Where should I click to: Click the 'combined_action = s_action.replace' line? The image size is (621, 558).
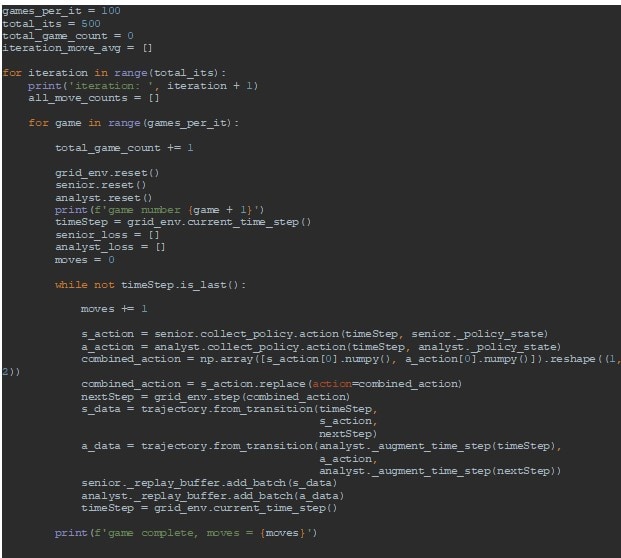271,384
